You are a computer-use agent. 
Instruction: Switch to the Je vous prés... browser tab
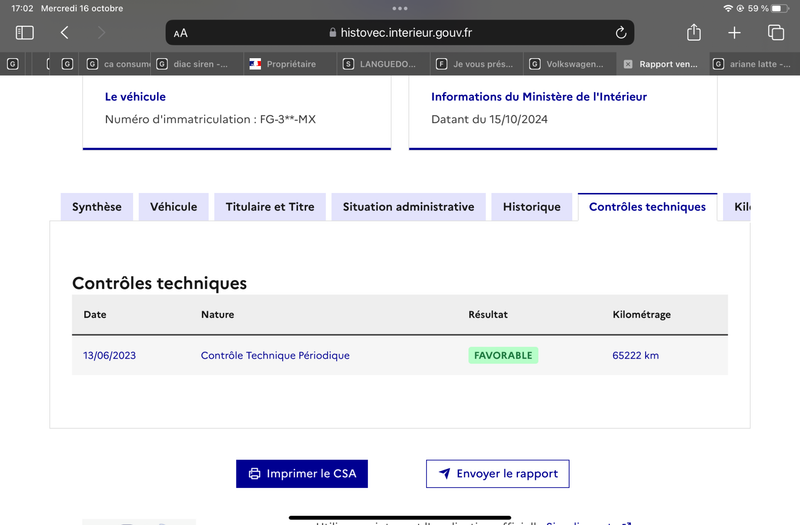pyautogui.click(x=477, y=64)
